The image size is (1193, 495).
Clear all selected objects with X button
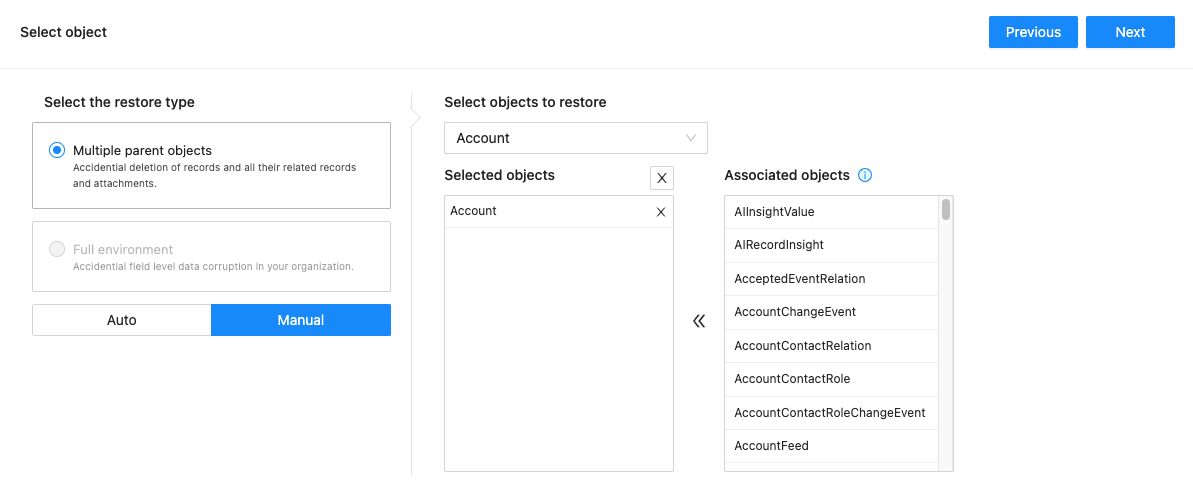pyautogui.click(x=661, y=178)
